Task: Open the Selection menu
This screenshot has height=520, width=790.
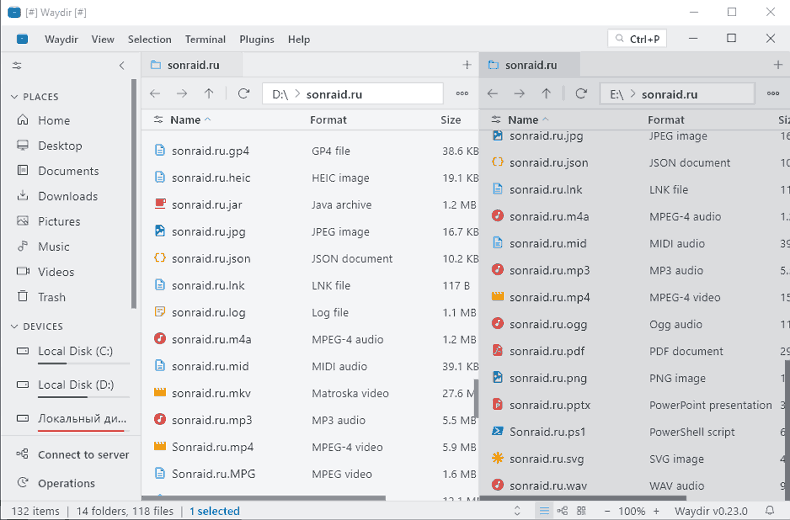Action: 150,39
